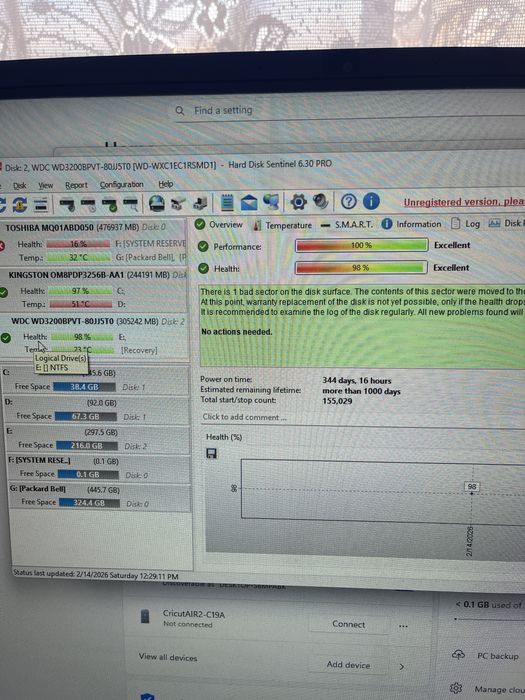Select the E: partition (297.5 GB) row

pyautogui.click(x=97, y=439)
